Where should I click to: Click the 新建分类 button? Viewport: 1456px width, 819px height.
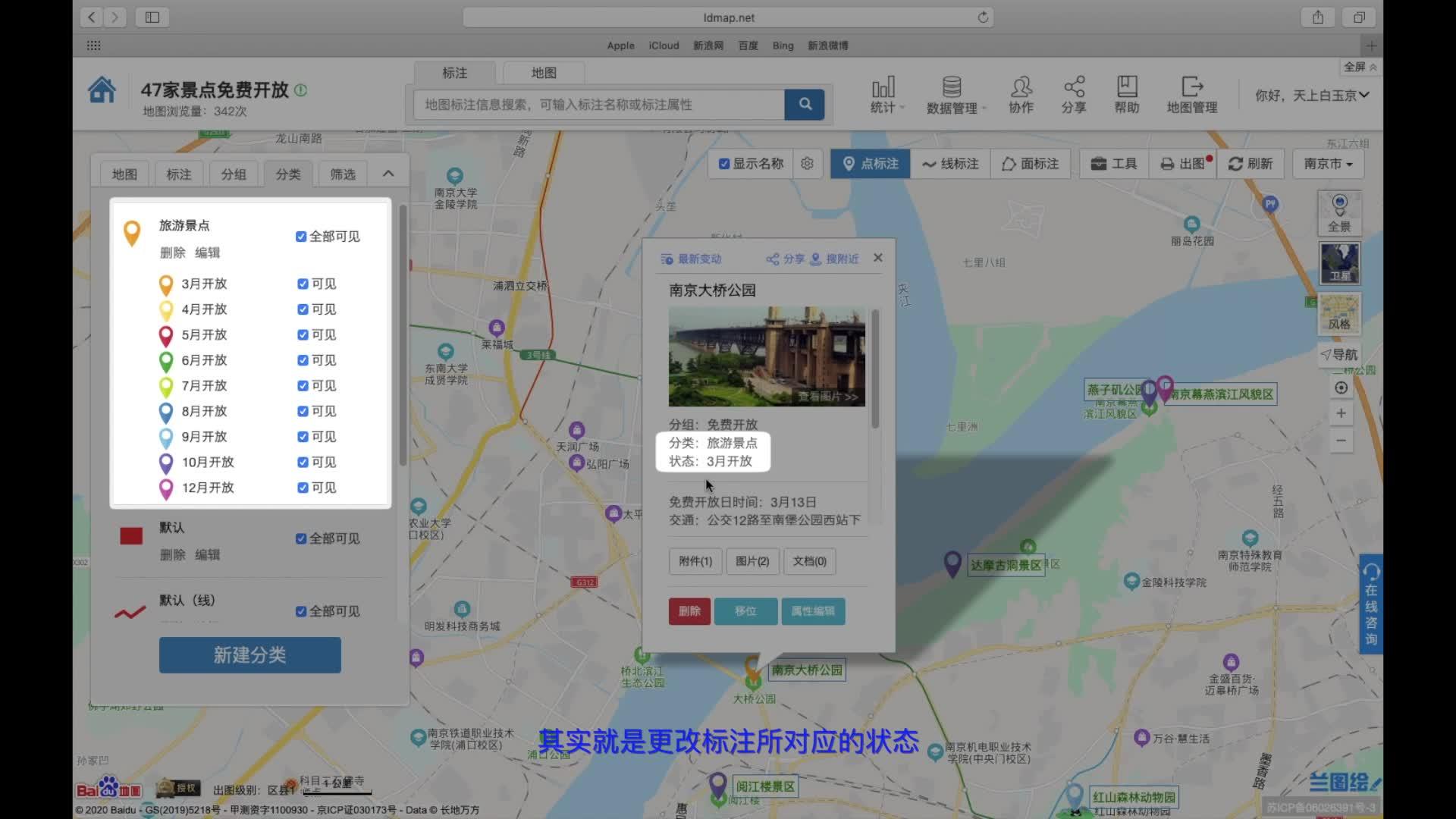click(250, 655)
